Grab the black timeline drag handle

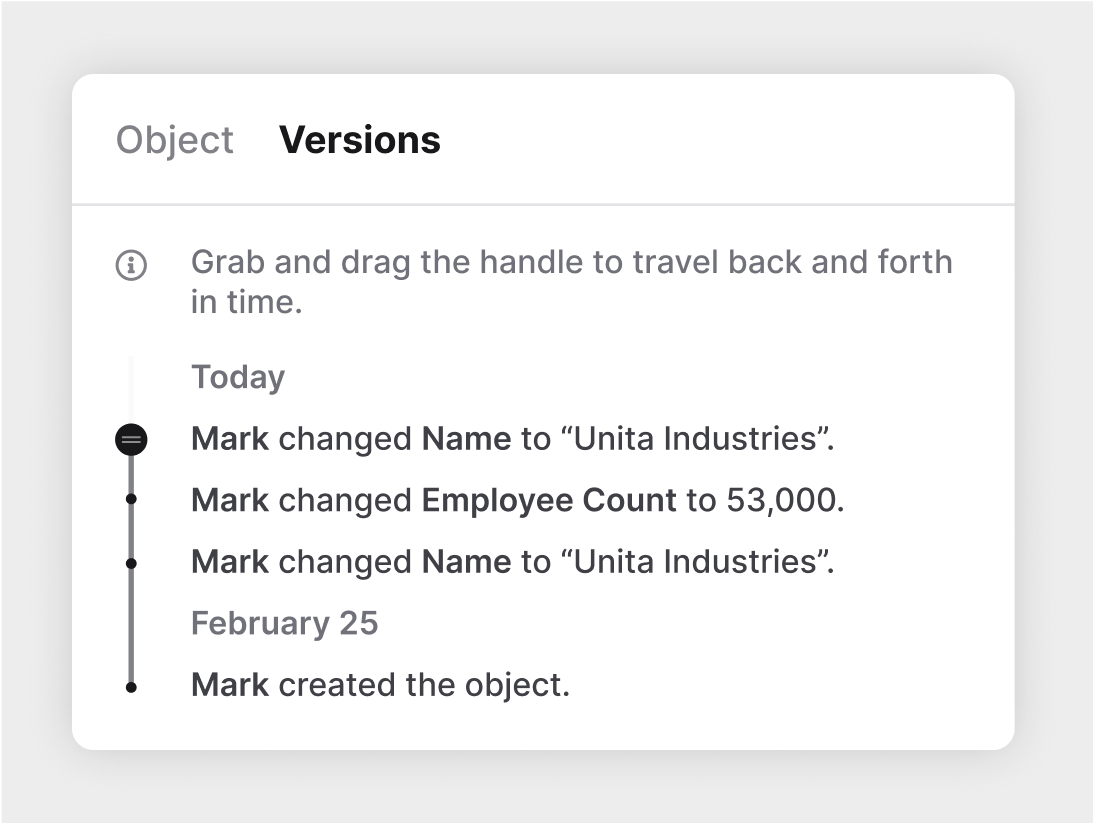(x=131, y=440)
